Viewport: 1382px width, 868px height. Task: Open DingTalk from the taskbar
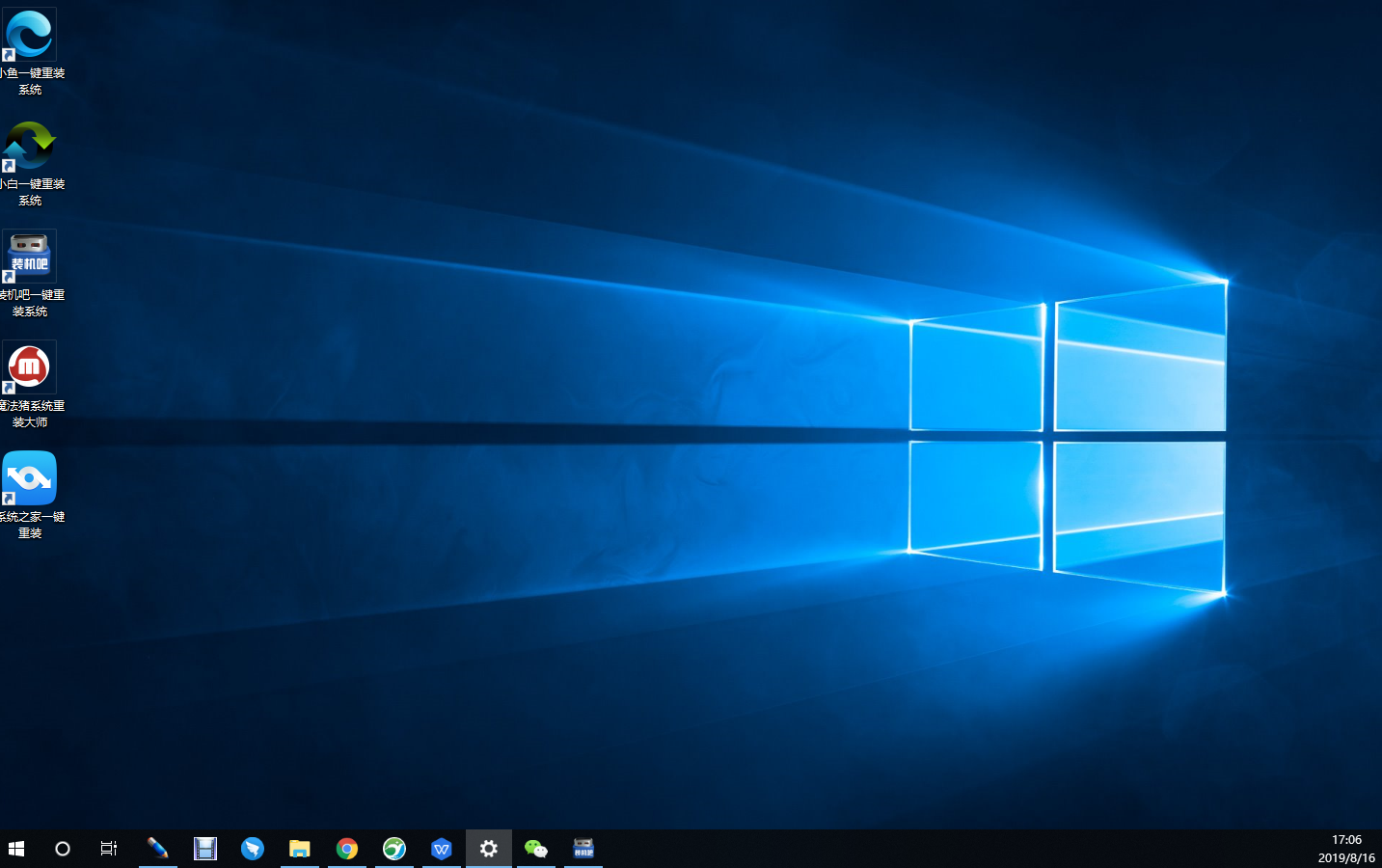click(x=252, y=849)
